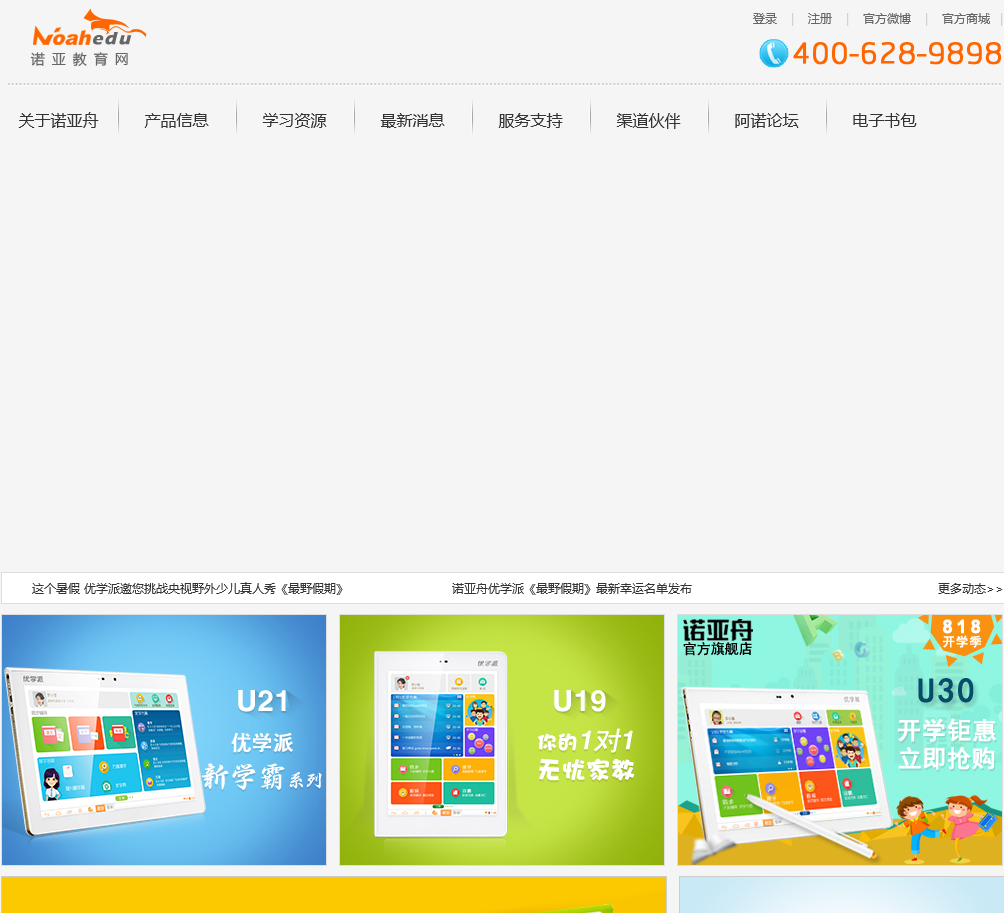Open the 关于诺亚舟 menu
1004x913 pixels.
click(x=58, y=120)
